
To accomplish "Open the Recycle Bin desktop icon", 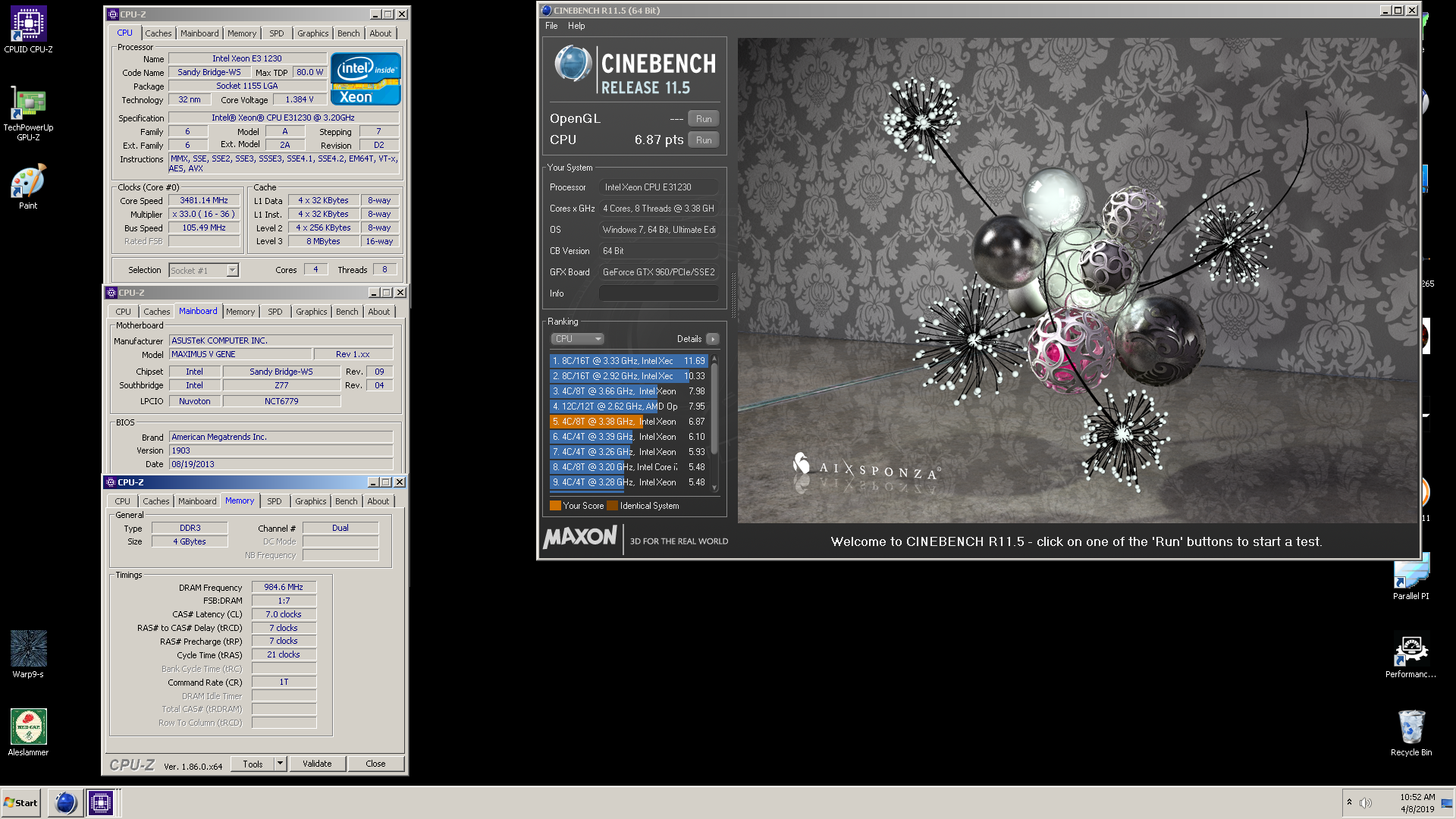I will pyautogui.click(x=1410, y=732).
